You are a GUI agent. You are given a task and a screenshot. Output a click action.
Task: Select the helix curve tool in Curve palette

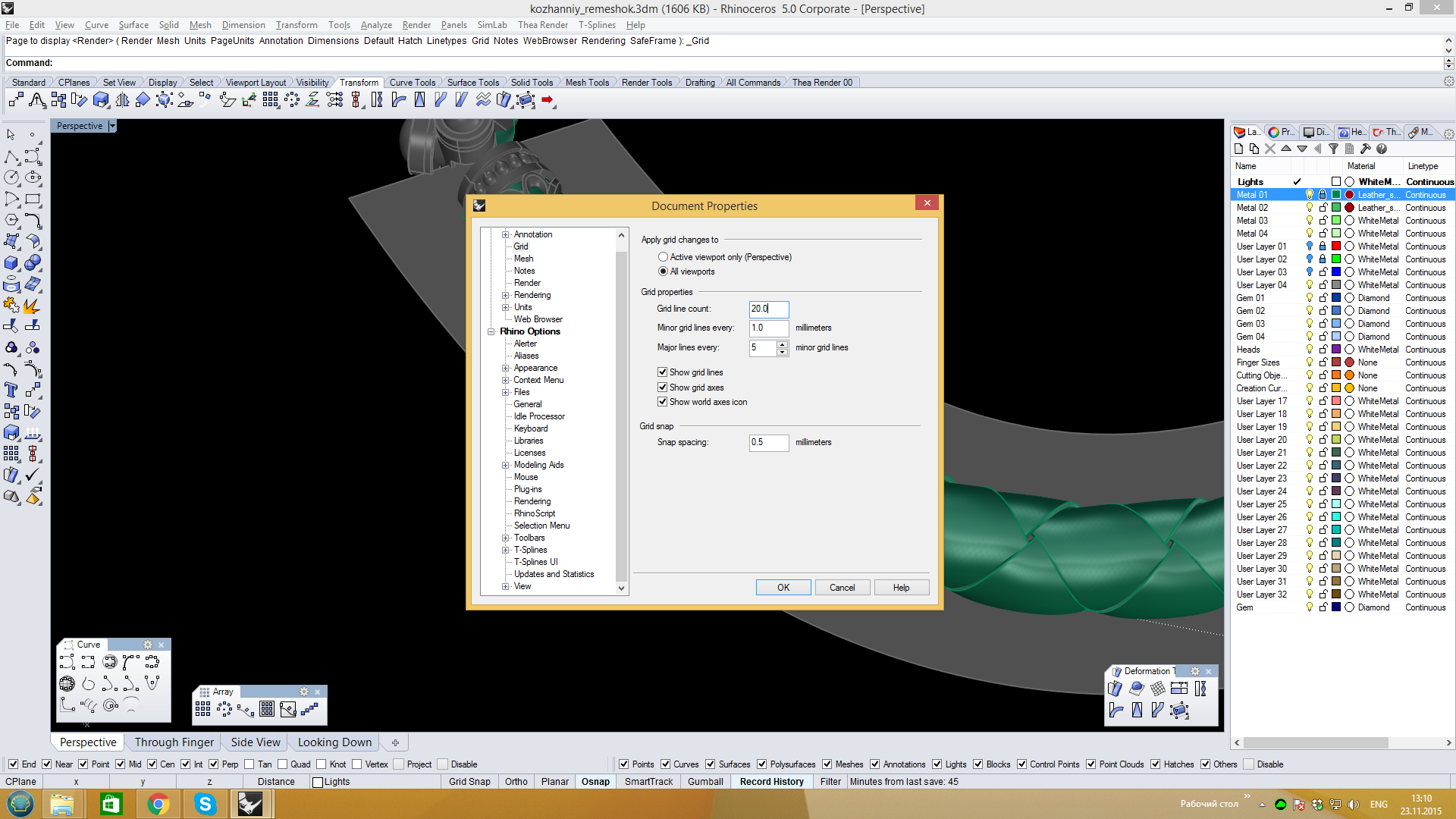[x=88, y=705]
